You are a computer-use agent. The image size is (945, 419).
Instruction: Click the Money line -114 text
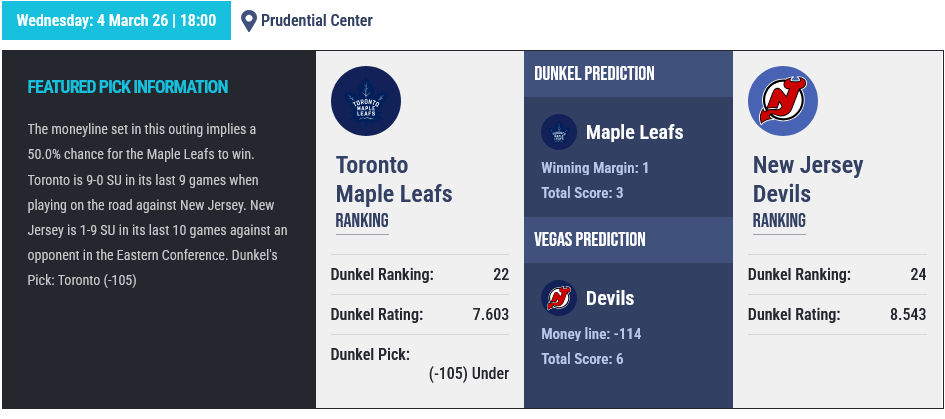pyautogui.click(x=591, y=334)
